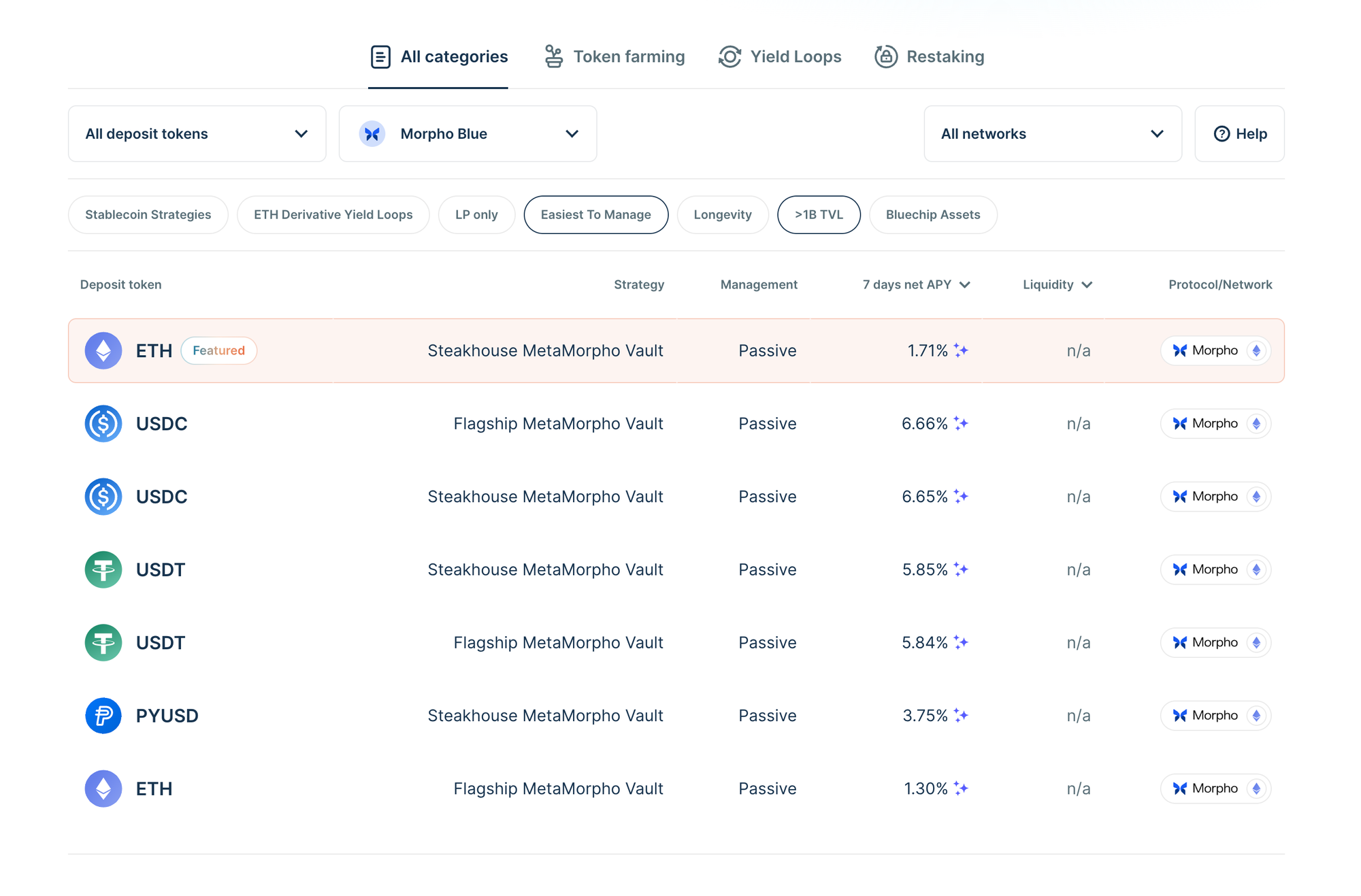Click sparkle icon next to 6.66% APY
Image resolution: width=1361 pixels, height=896 pixels.
[961, 423]
